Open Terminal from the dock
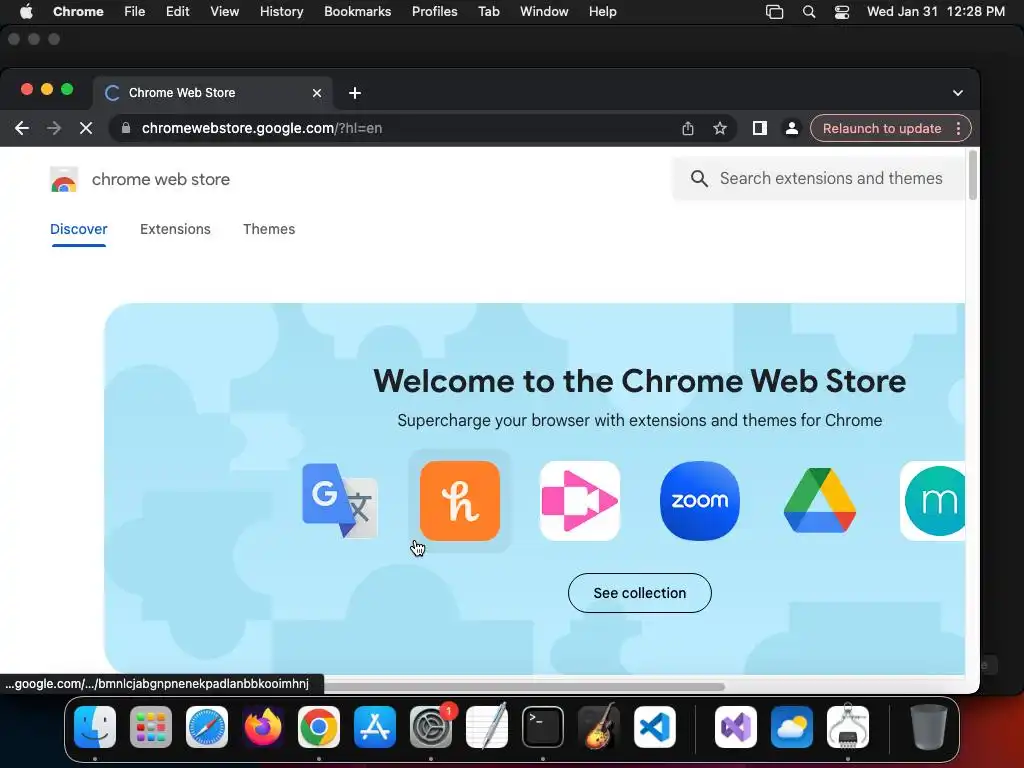This screenshot has width=1024, height=768. coord(543,727)
